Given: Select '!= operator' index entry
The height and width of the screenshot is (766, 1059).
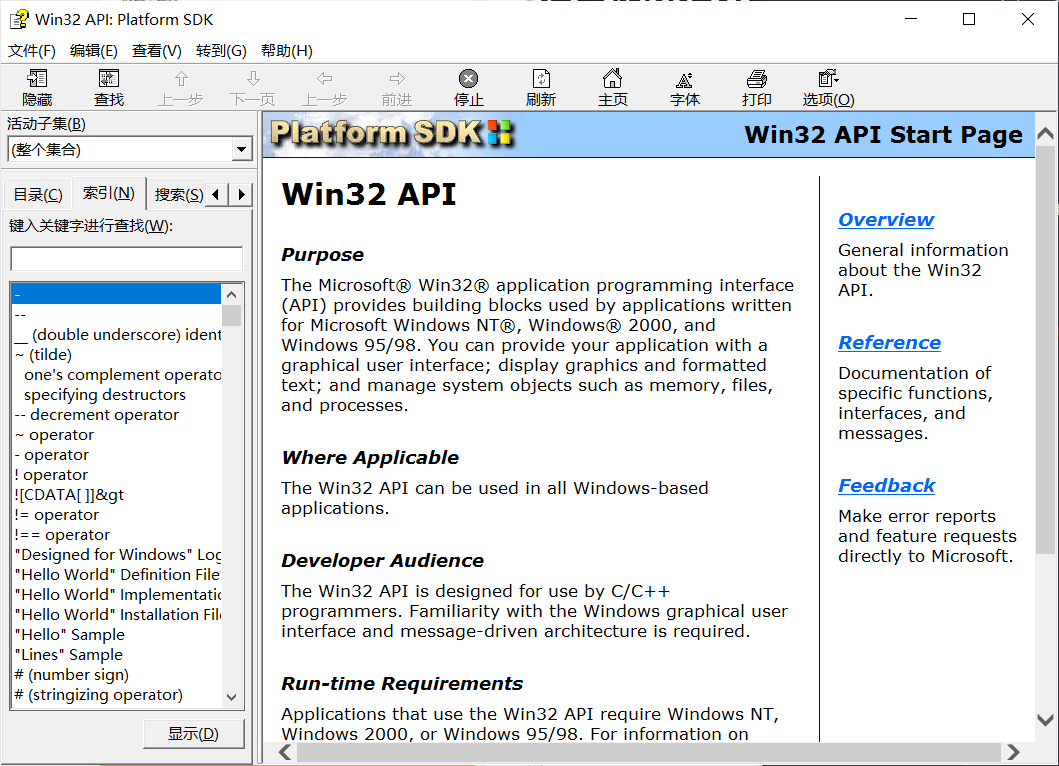Looking at the screenshot, I should click(116, 515).
